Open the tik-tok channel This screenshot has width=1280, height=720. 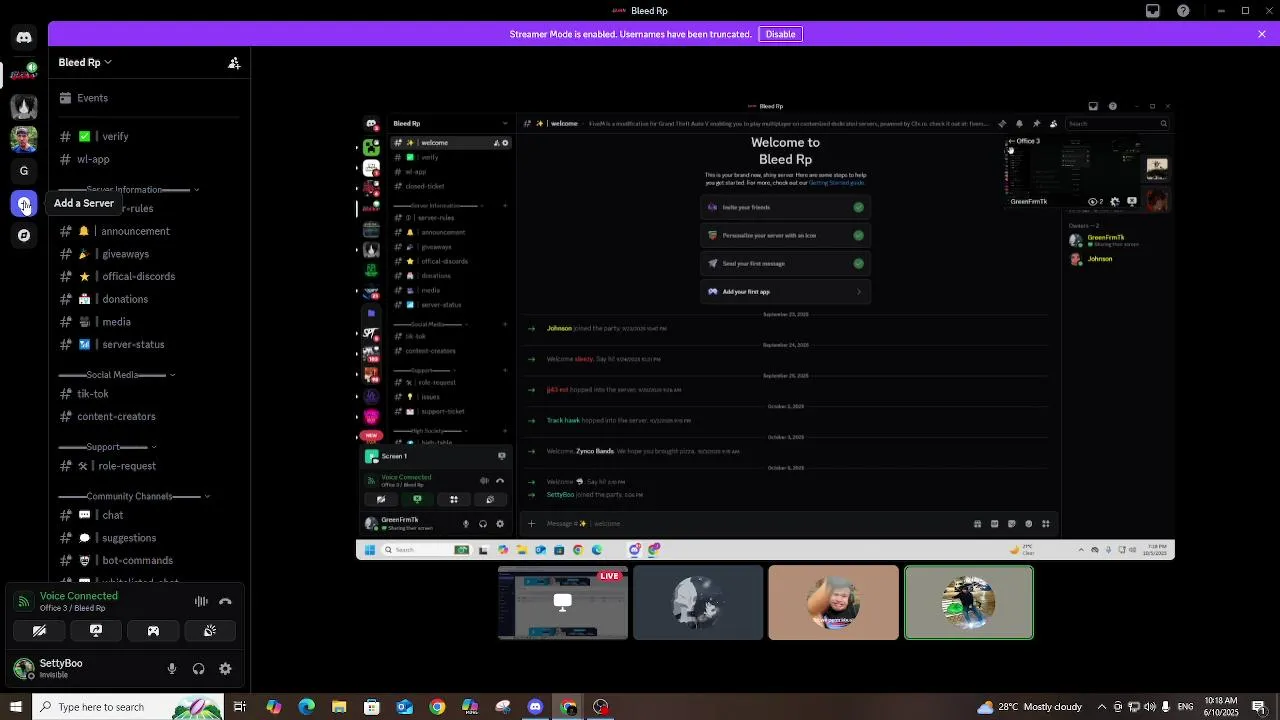(x=150, y=394)
